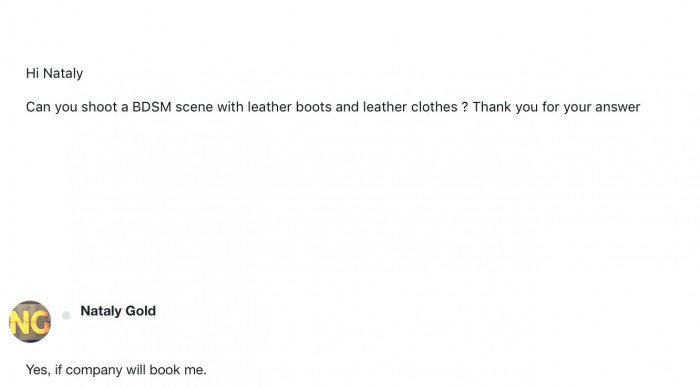Viewport: 700px width, 388px height.
Task: Click the word 'answer' ending the message
Action: (618, 108)
